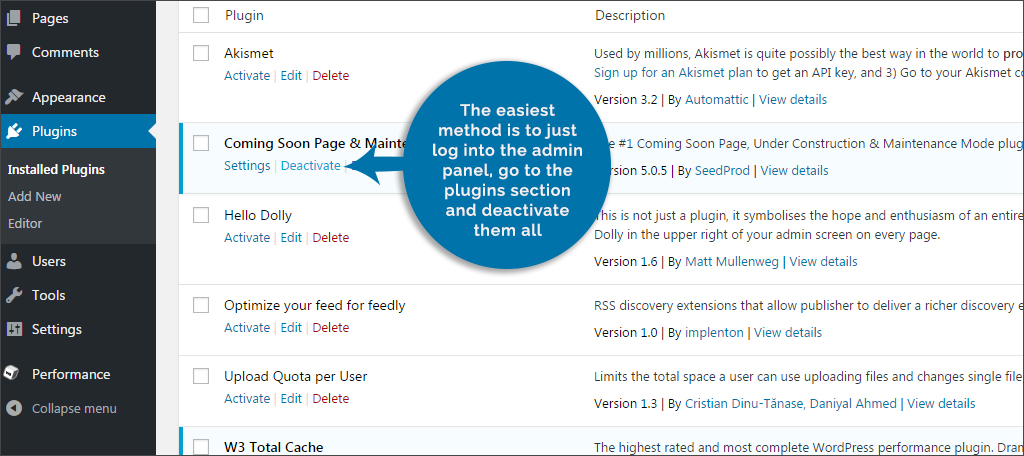Check the Upload Quota per User checkbox
This screenshot has width=1024, height=456.
[201, 376]
